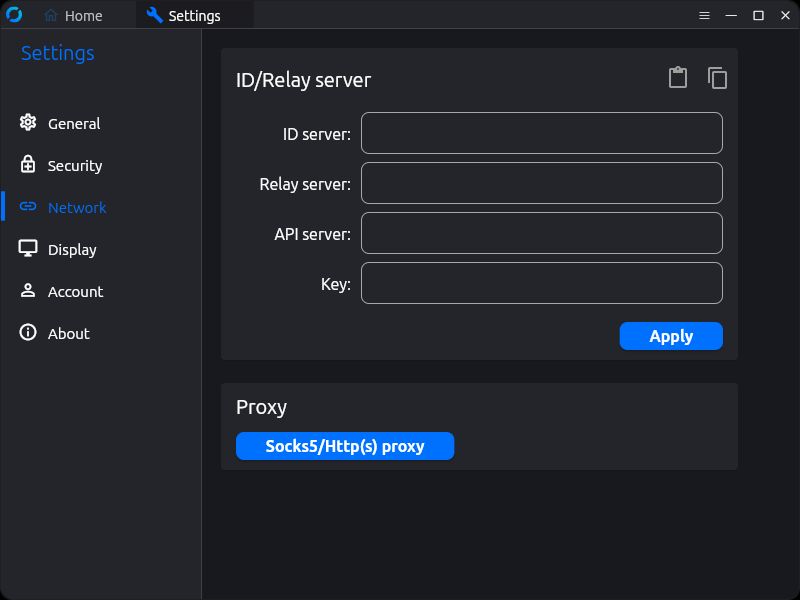800x600 pixels.
Task: Click the RustDesk logo in titlebar
Action: (14, 14)
